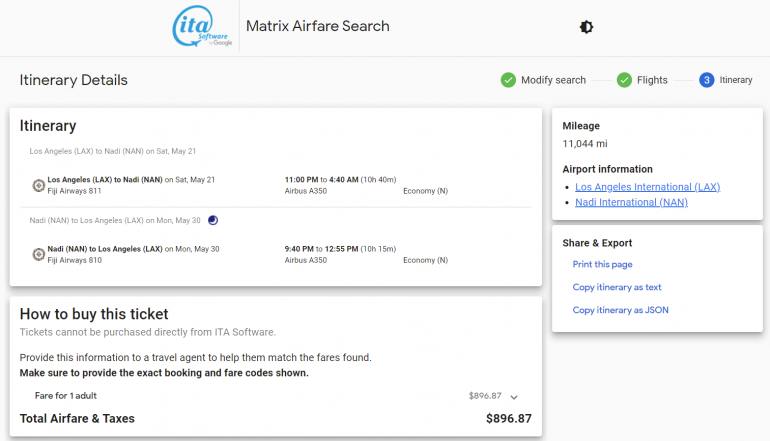
Task: Choose Copy itinerary as JSON
Action: point(620,310)
